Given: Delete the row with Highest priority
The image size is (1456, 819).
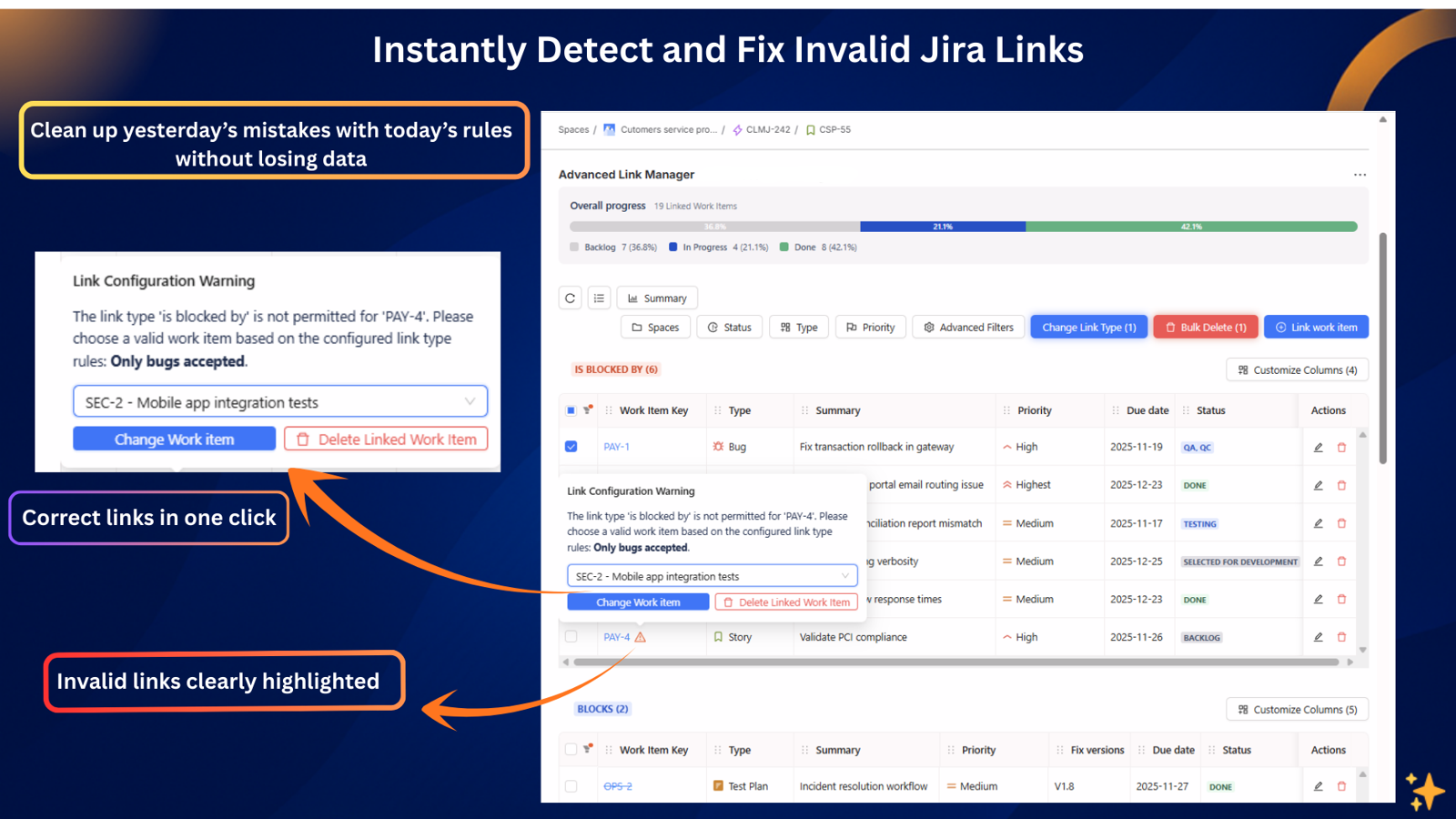Looking at the screenshot, I should point(1341,485).
